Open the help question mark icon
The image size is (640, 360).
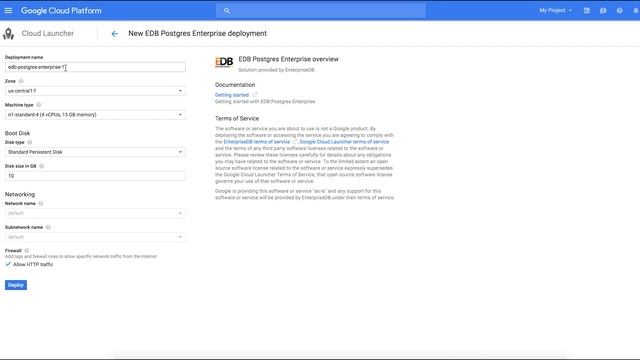tap(620, 11)
